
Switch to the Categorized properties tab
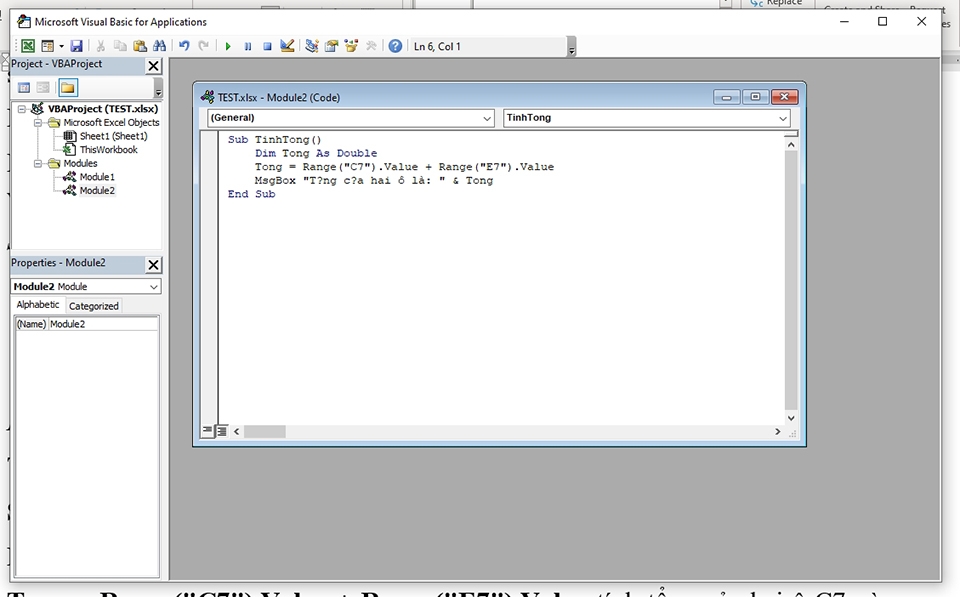tap(94, 306)
